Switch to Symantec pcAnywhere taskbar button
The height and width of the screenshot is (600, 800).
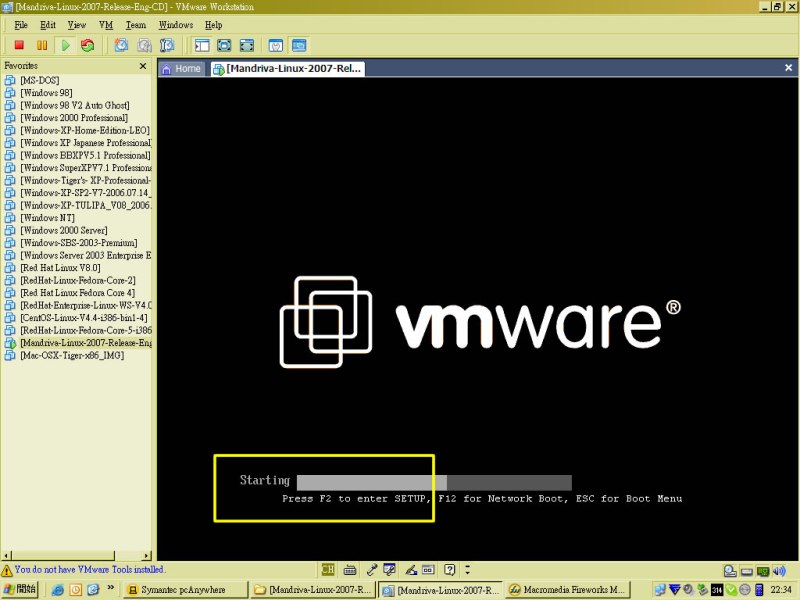tap(185, 590)
